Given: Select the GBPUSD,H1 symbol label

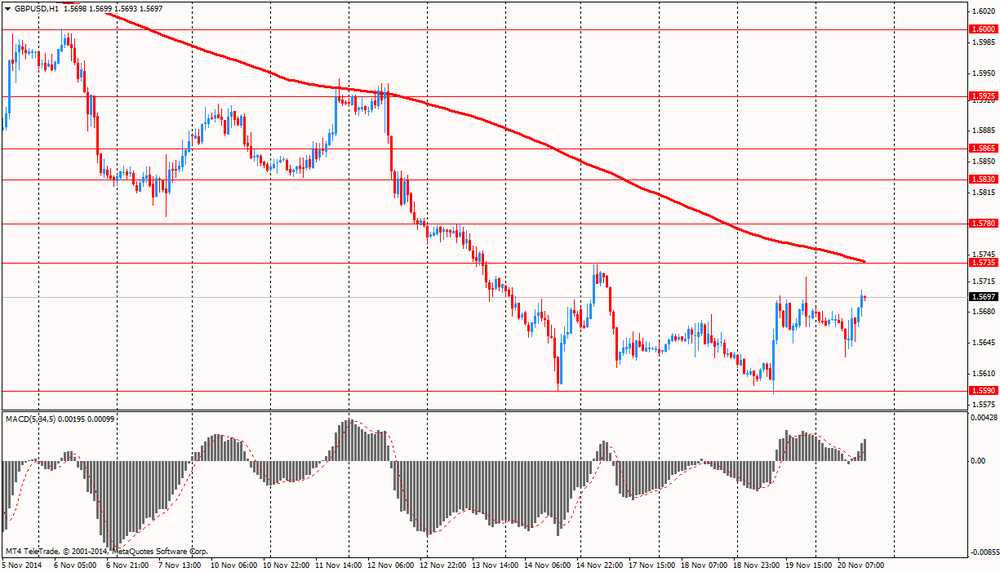Looking at the screenshot, I should [x=36, y=9].
